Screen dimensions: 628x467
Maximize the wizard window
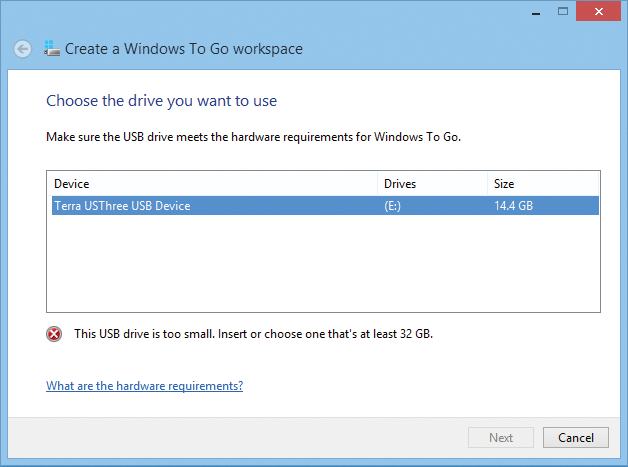[x=563, y=12]
